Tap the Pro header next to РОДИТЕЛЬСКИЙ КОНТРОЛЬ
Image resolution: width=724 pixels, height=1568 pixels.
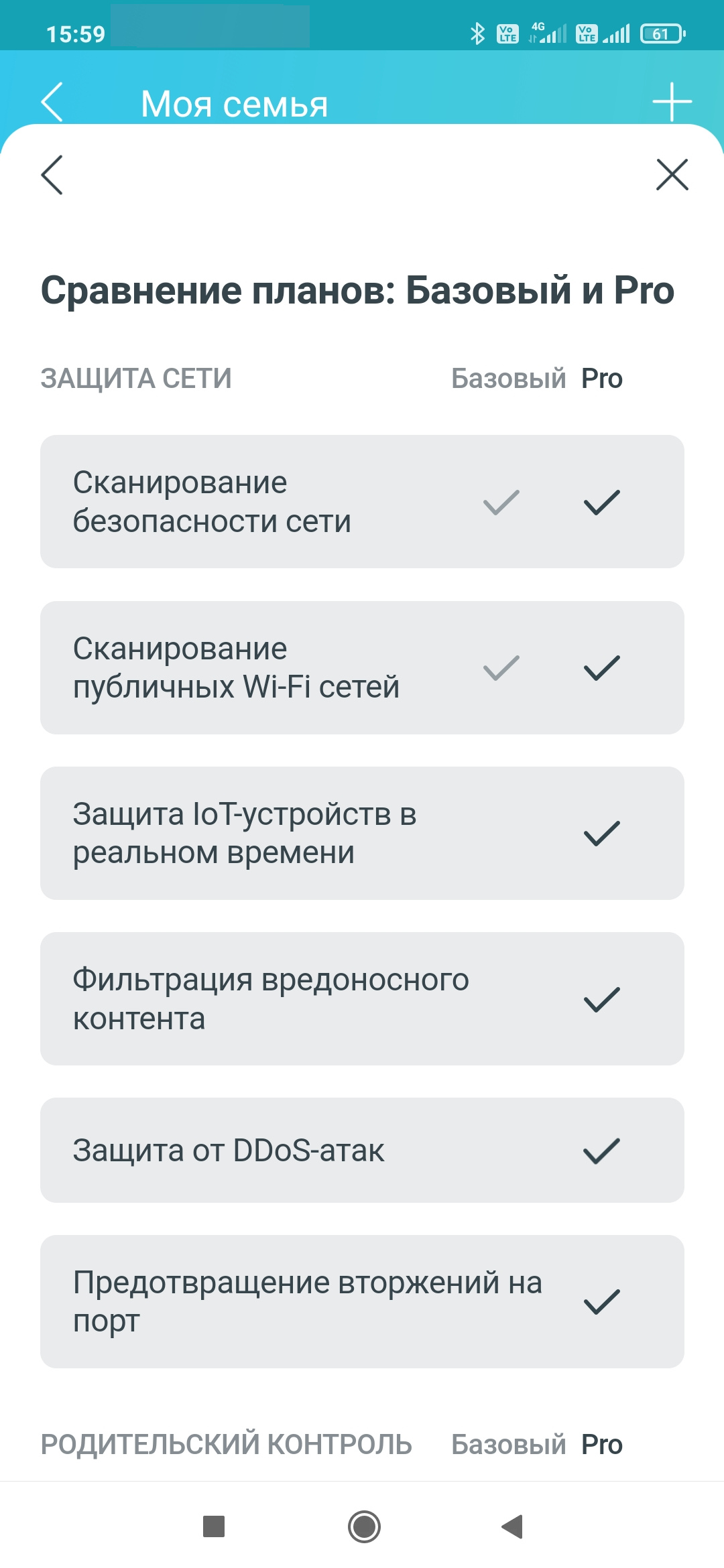[x=601, y=1445]
